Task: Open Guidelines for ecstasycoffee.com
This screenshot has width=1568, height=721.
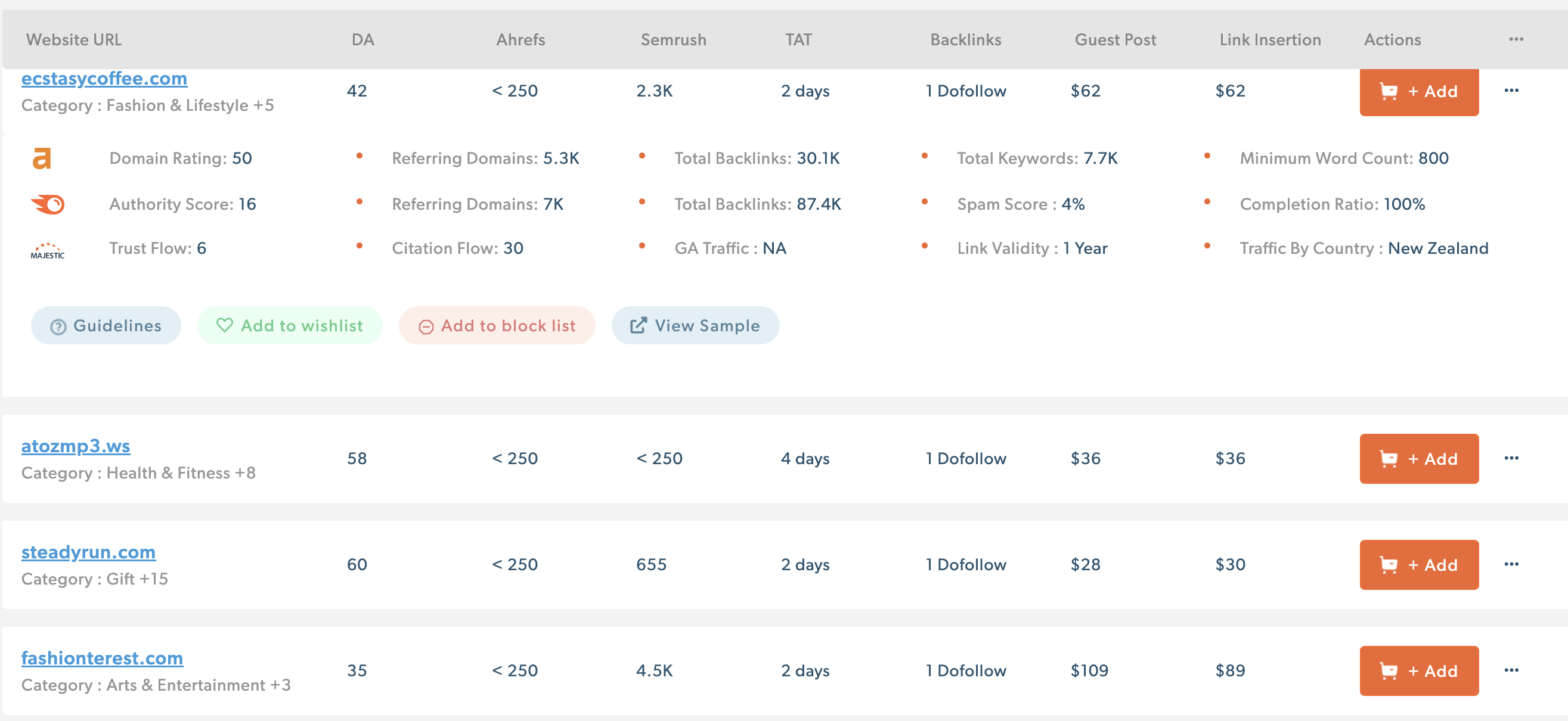Action: (x=106, y=325)
